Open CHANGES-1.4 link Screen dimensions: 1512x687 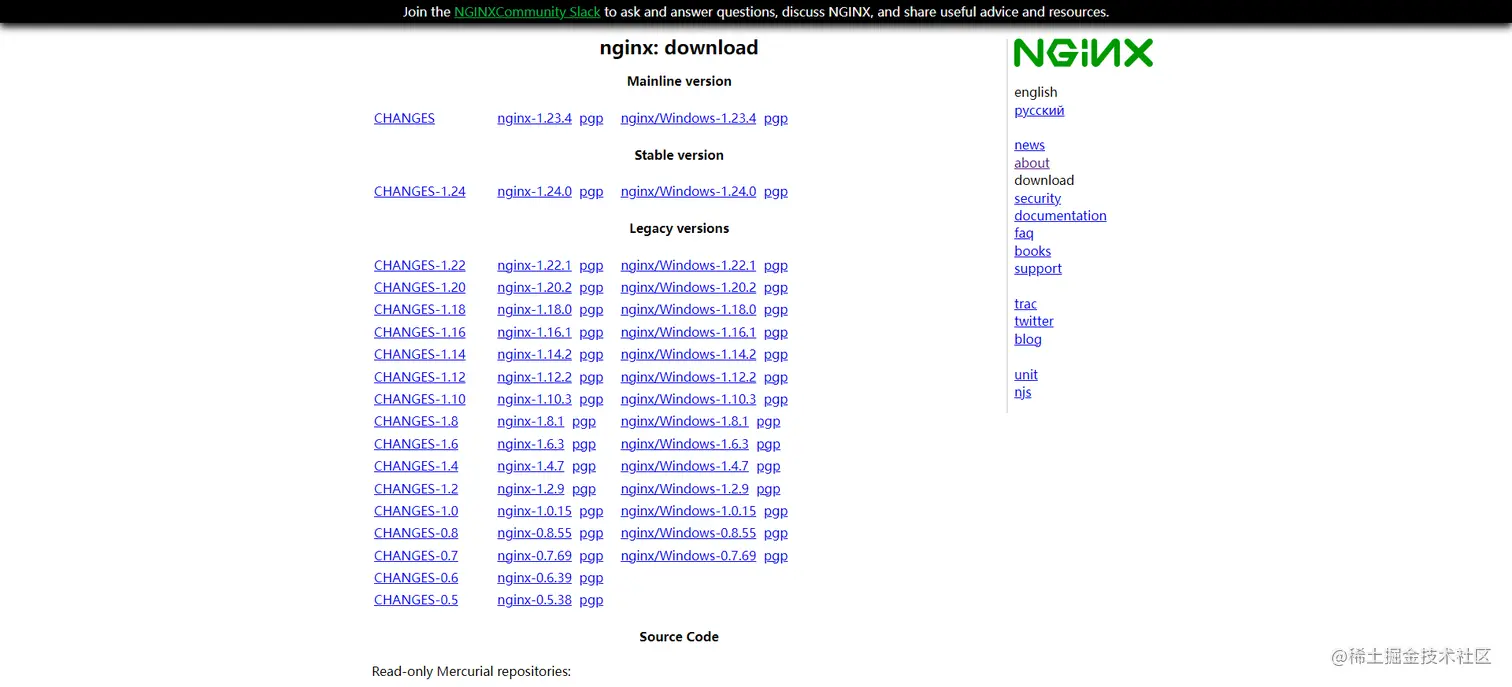coord(416,466)
